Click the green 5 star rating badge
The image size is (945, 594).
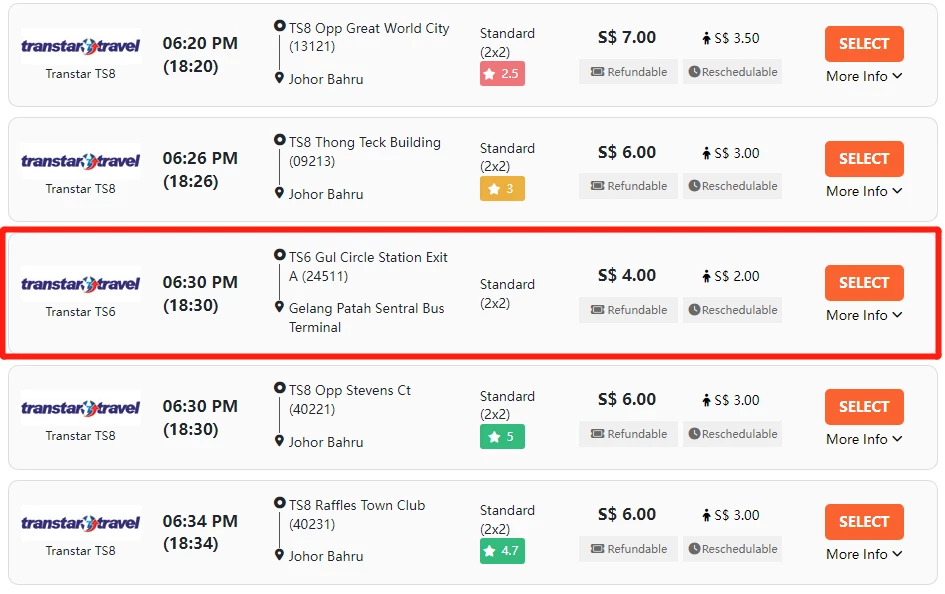pyautogui.click(x=502, y=436)
